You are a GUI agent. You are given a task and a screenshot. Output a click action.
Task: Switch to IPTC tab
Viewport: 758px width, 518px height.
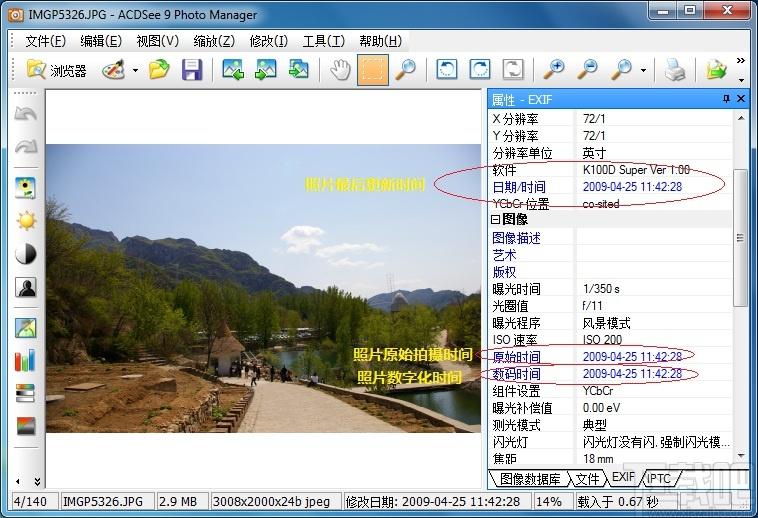coord(658,479)
